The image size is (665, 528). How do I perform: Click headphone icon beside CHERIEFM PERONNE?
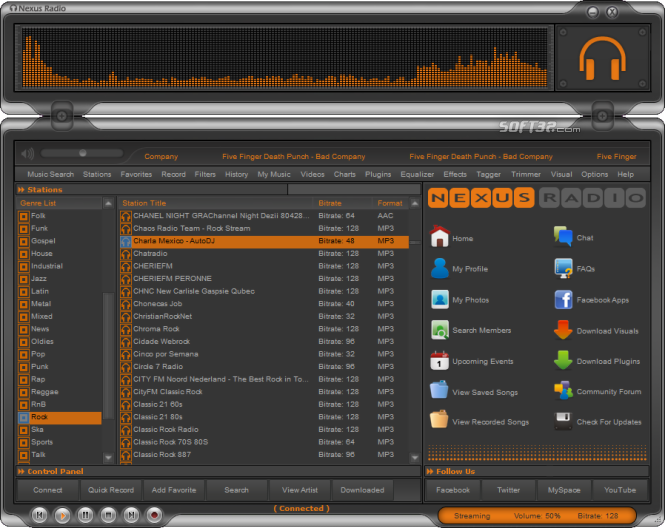(x=126, y=279)
